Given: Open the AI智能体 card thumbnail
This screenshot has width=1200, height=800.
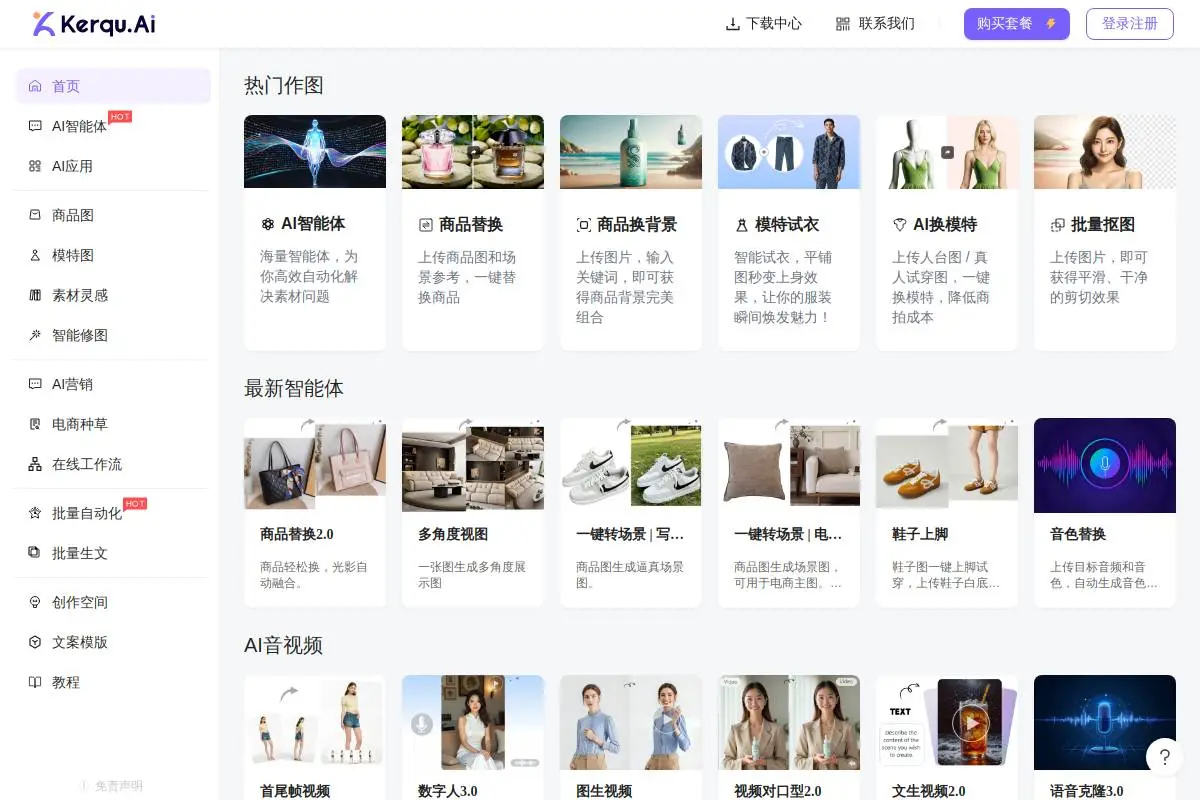Looking at the screenshot, I should [x=315, y=152].
